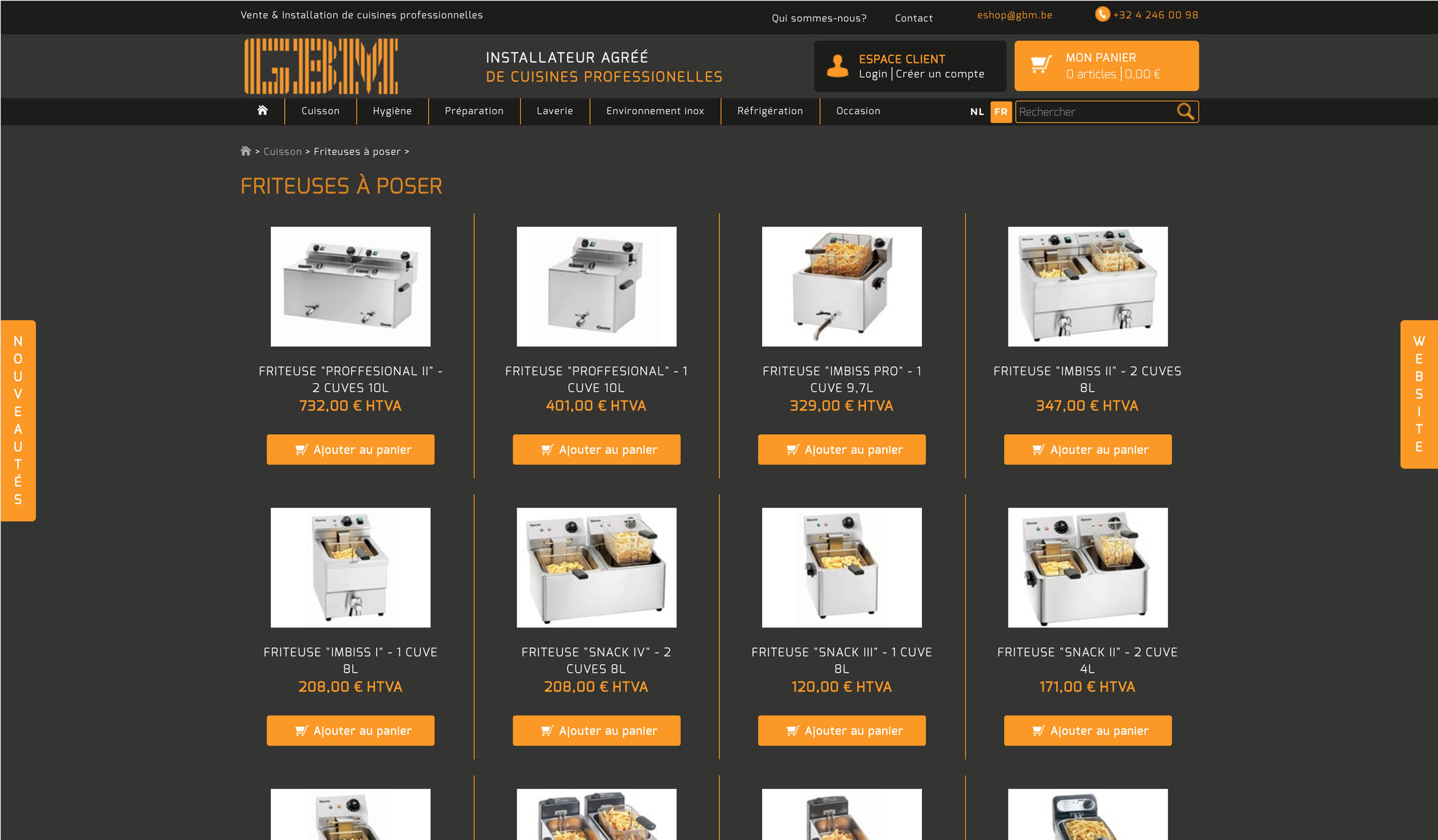Click the Créer un compte link
1438x840 pixels.
pos(939,74)
